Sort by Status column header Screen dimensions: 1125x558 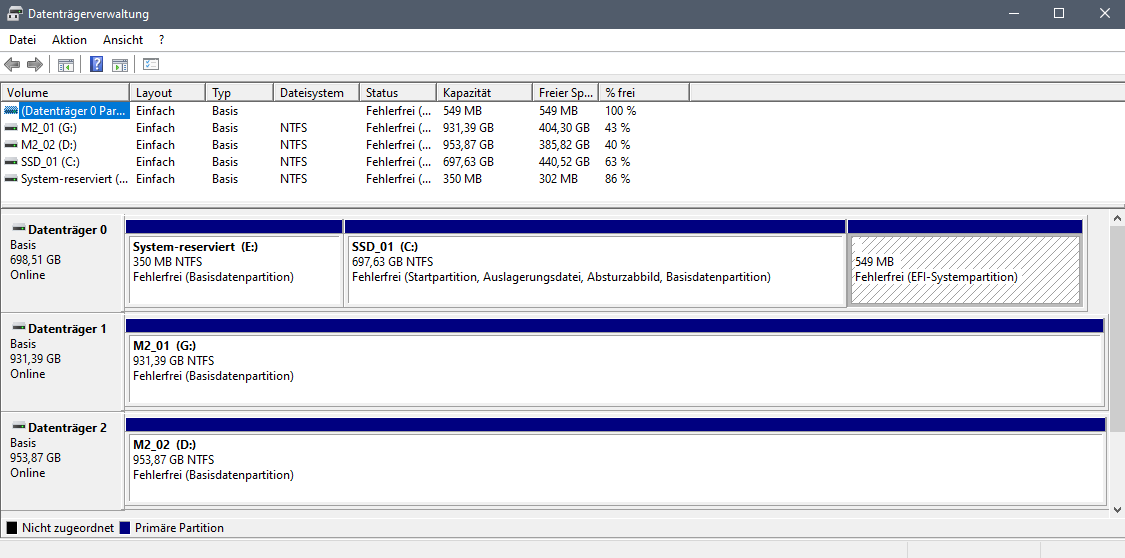397,93
